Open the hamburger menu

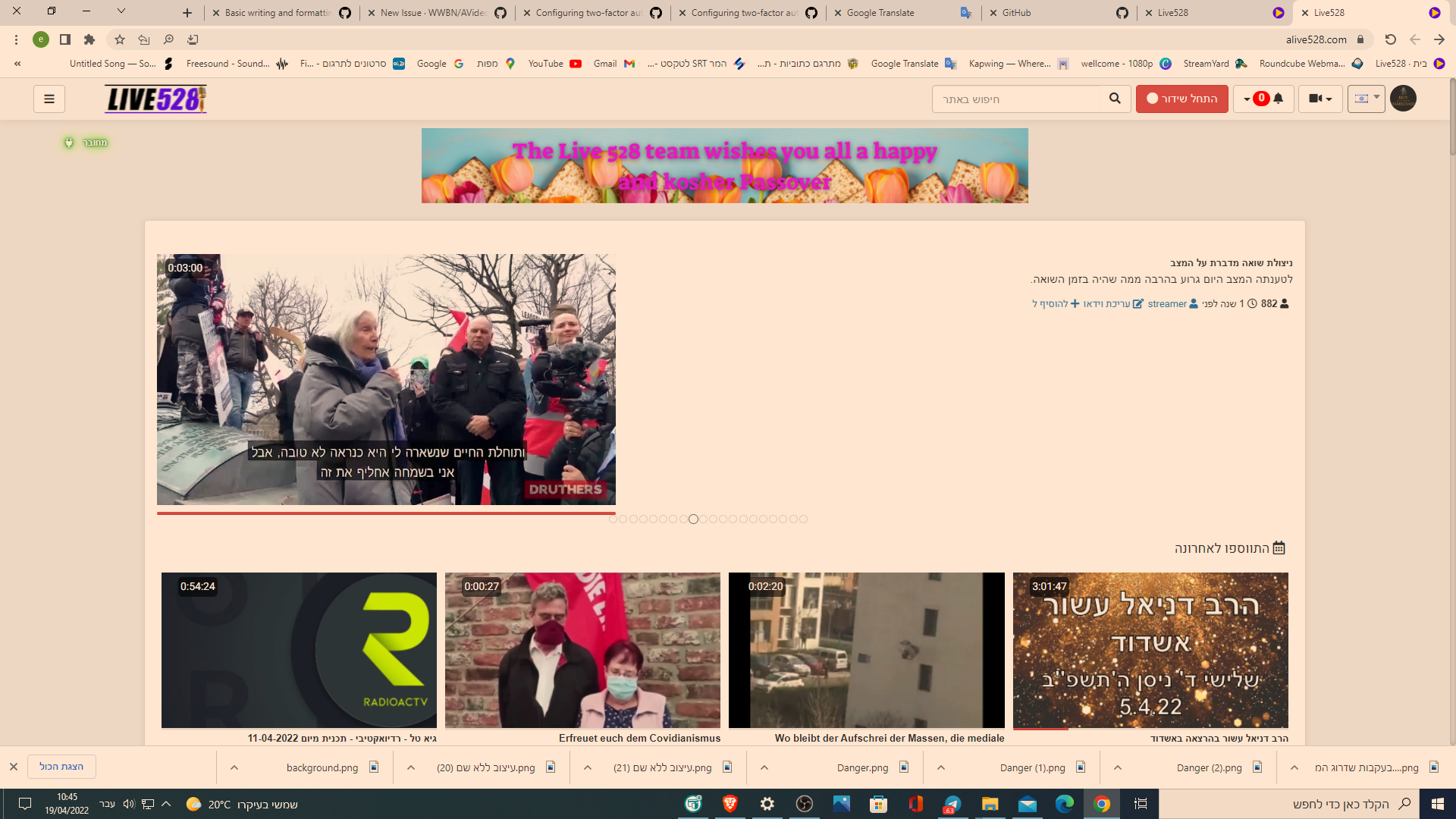coord(49,99)
